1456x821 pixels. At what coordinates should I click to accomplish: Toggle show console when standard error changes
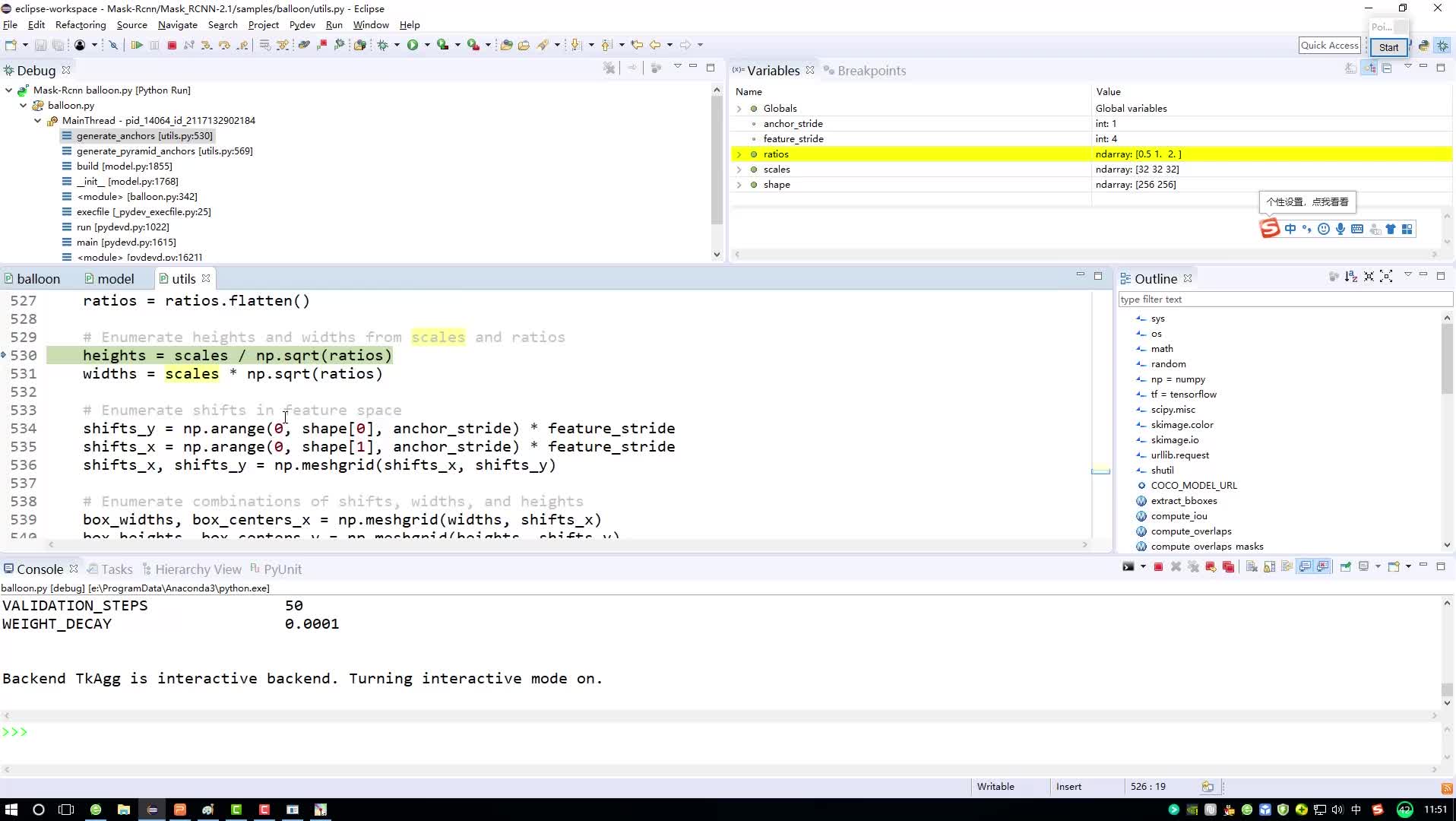(x=1323, y=566)
